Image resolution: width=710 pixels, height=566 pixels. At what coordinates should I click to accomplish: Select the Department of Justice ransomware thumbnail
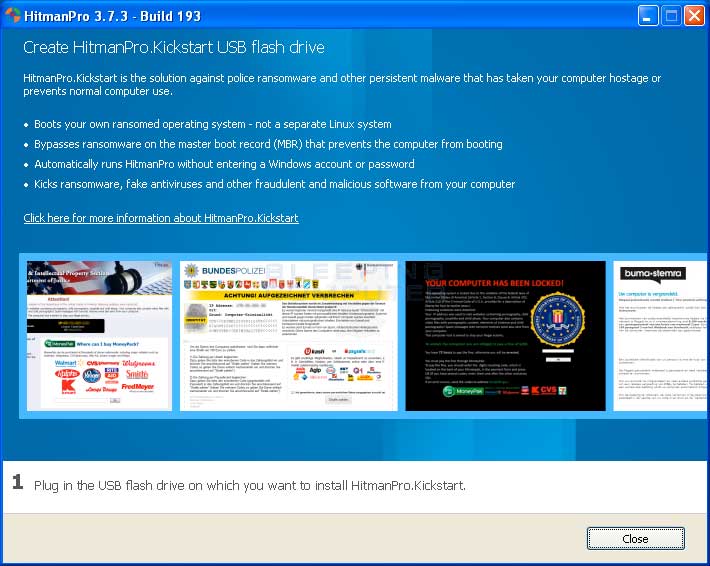click(x=96, y=336)
